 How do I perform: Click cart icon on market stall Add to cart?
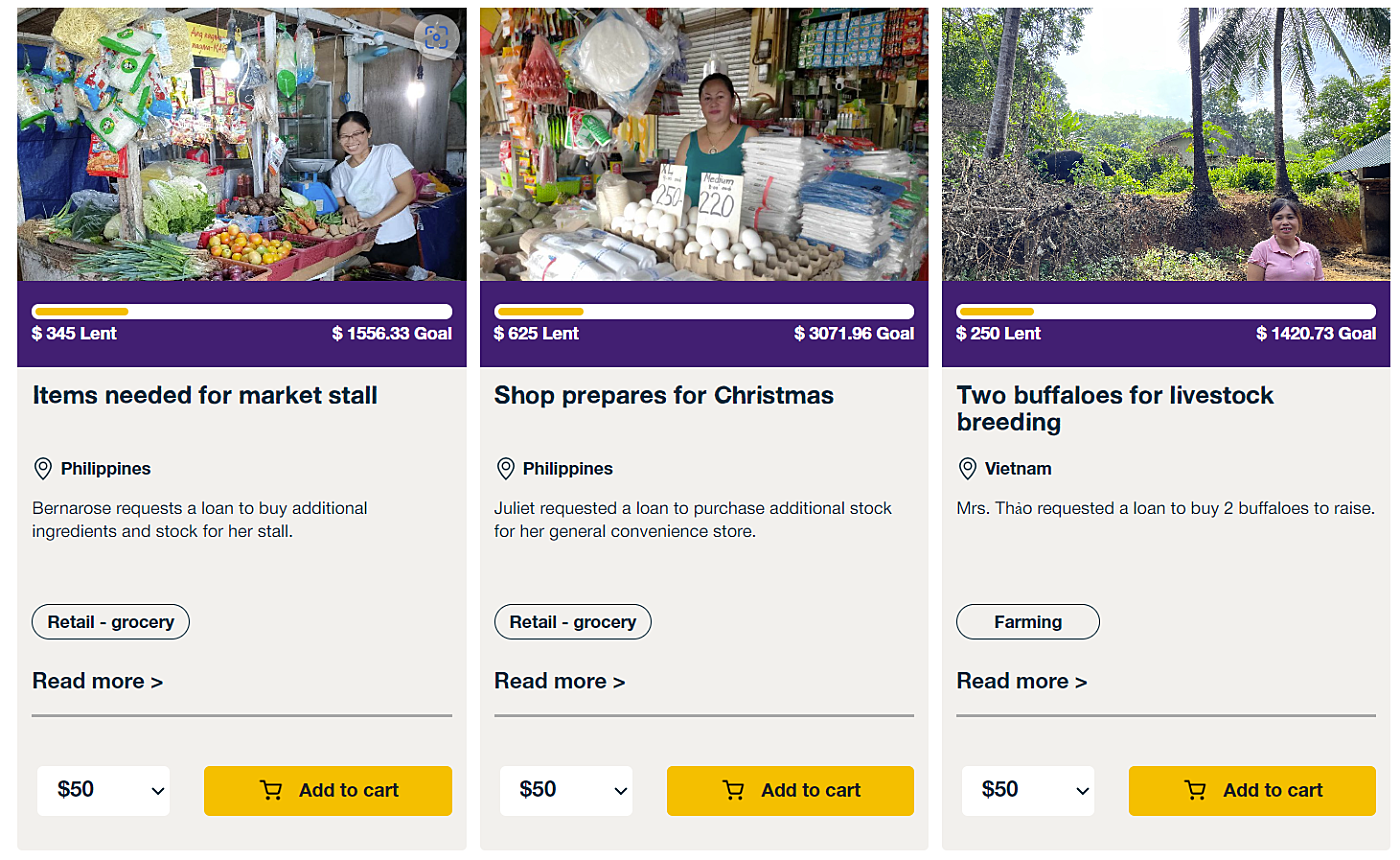pyautogui.click(x=271, y=791)
